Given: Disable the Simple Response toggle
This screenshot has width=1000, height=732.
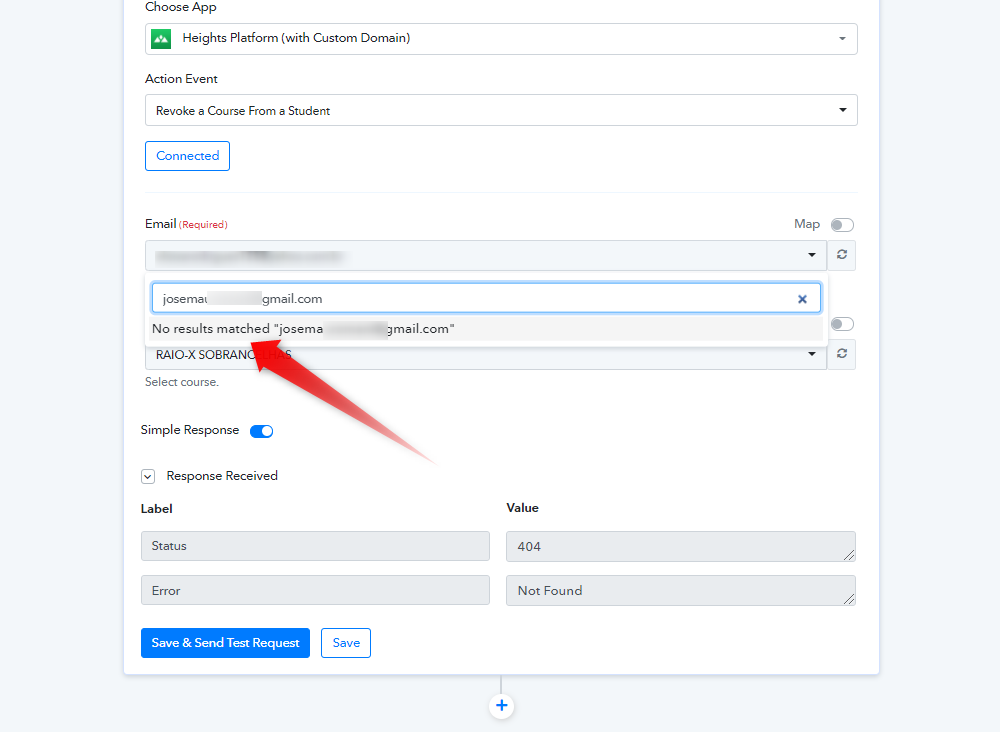Looking at the screenshot, I should tap(261, 431).
